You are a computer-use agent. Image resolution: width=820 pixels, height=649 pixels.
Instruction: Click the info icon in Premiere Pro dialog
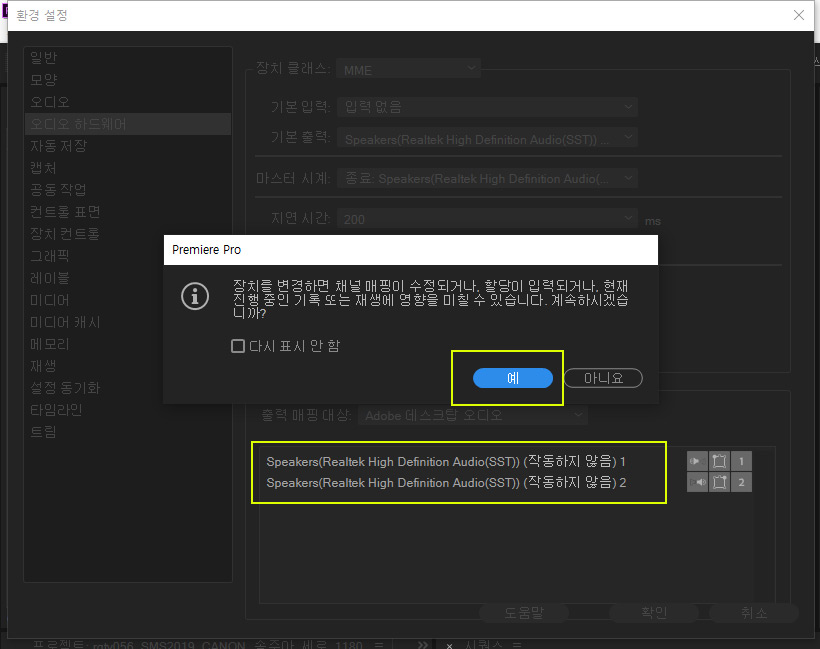point(195,296)
